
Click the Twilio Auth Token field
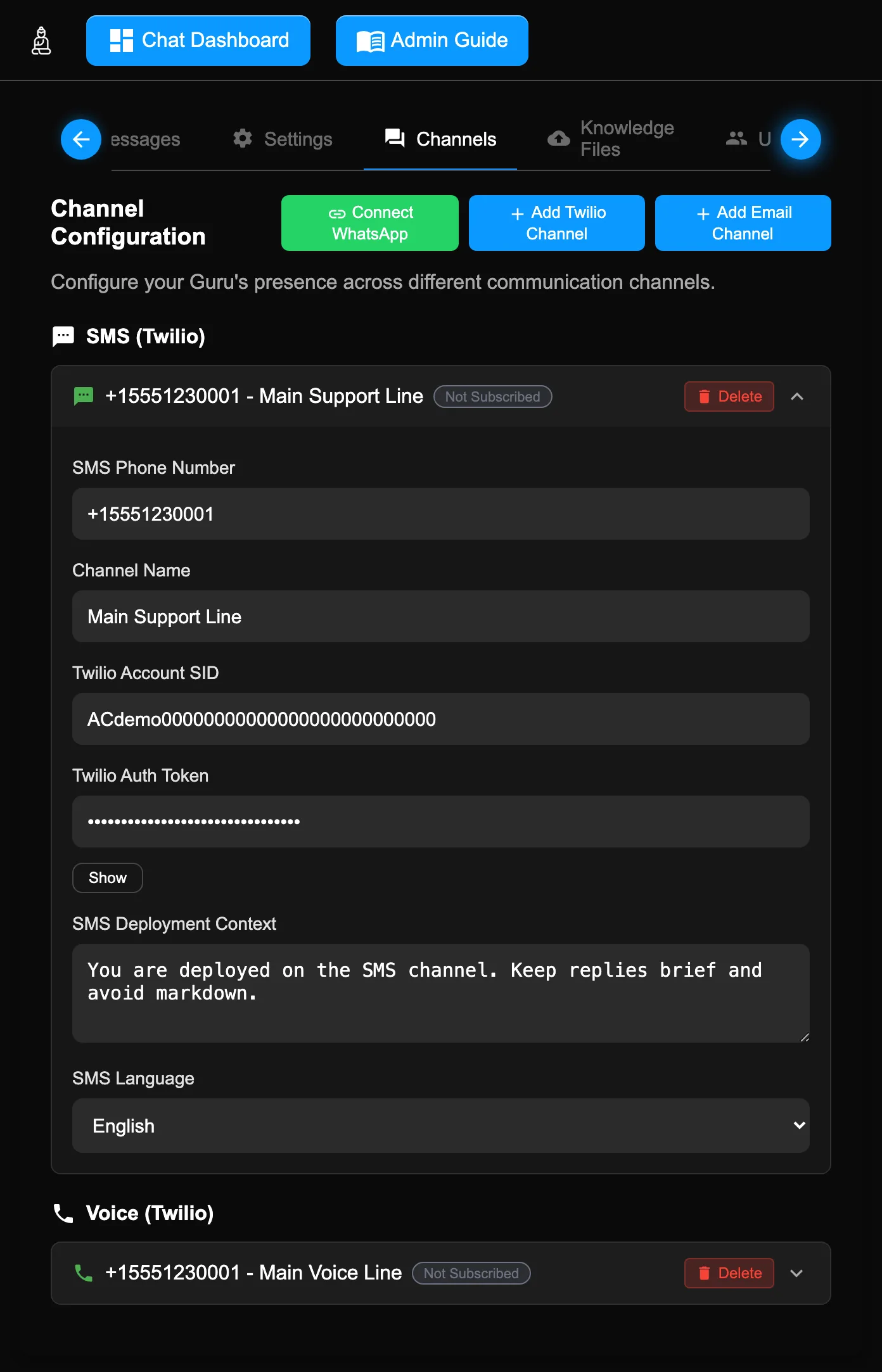[x=441, y=822]
